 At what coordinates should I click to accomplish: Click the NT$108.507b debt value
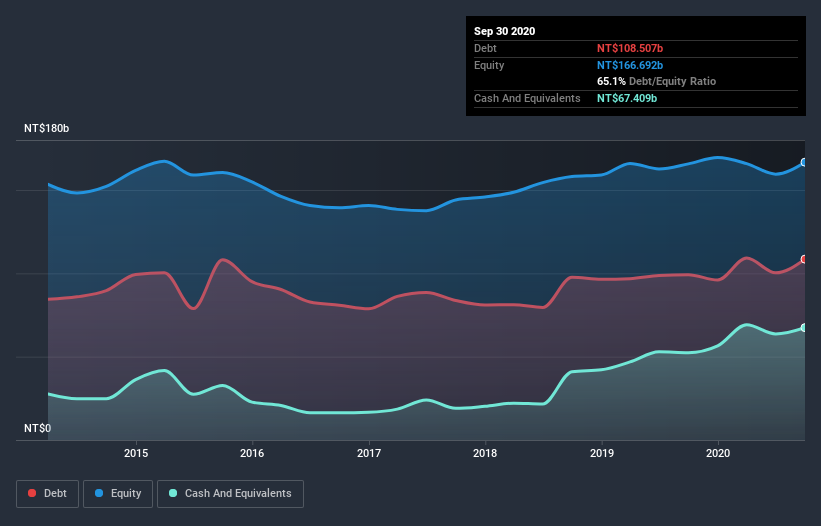tap(630, 48)
